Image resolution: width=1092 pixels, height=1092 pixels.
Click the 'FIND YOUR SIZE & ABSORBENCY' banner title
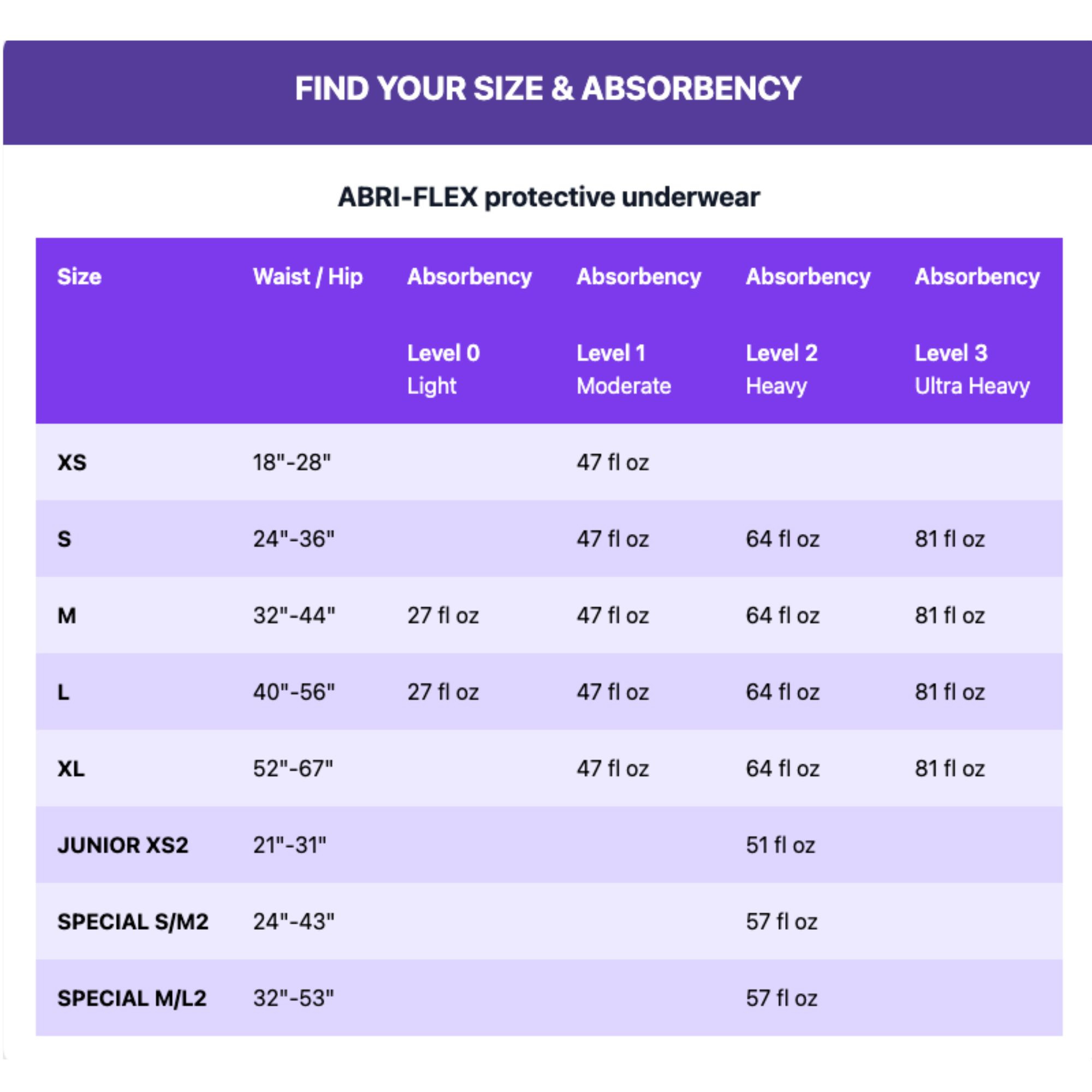pyautogui.click(x=548, y=89)
